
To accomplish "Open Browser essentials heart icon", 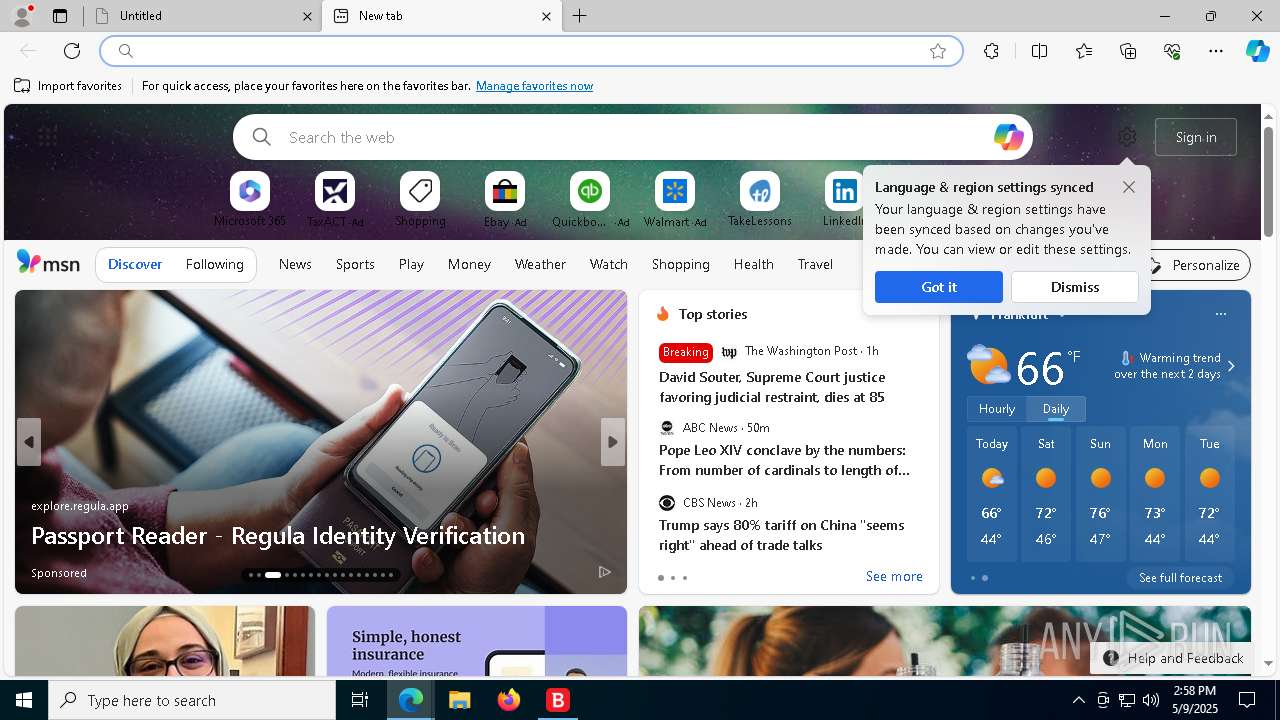I will click(1172, 51).
